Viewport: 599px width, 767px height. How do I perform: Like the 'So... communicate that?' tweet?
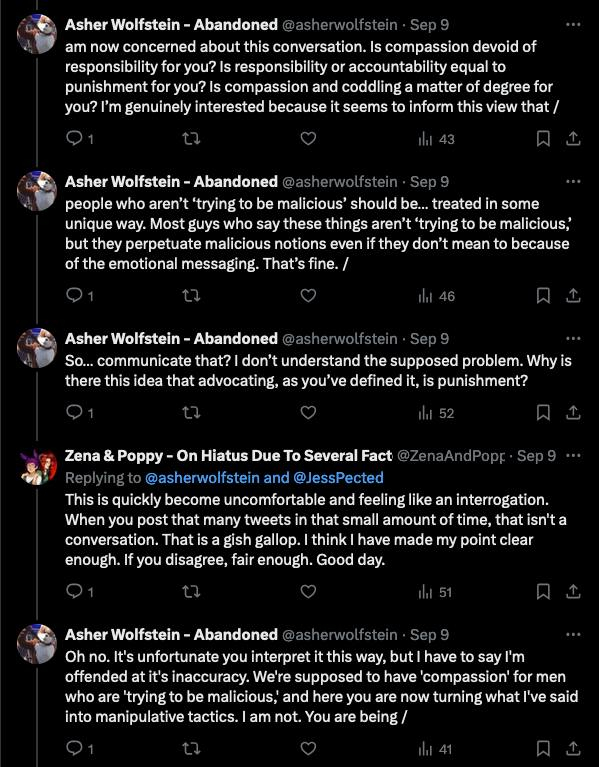click(x=308, y=413)
